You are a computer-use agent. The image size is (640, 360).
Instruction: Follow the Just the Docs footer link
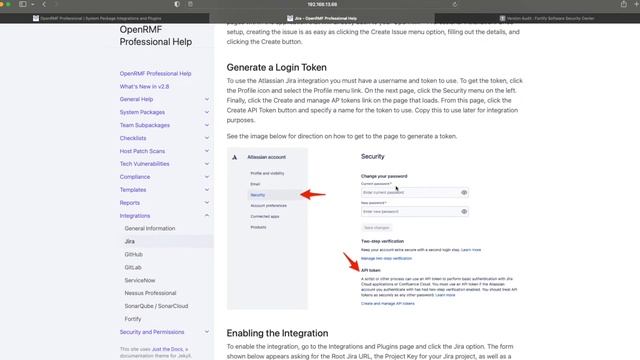point(167,349)
